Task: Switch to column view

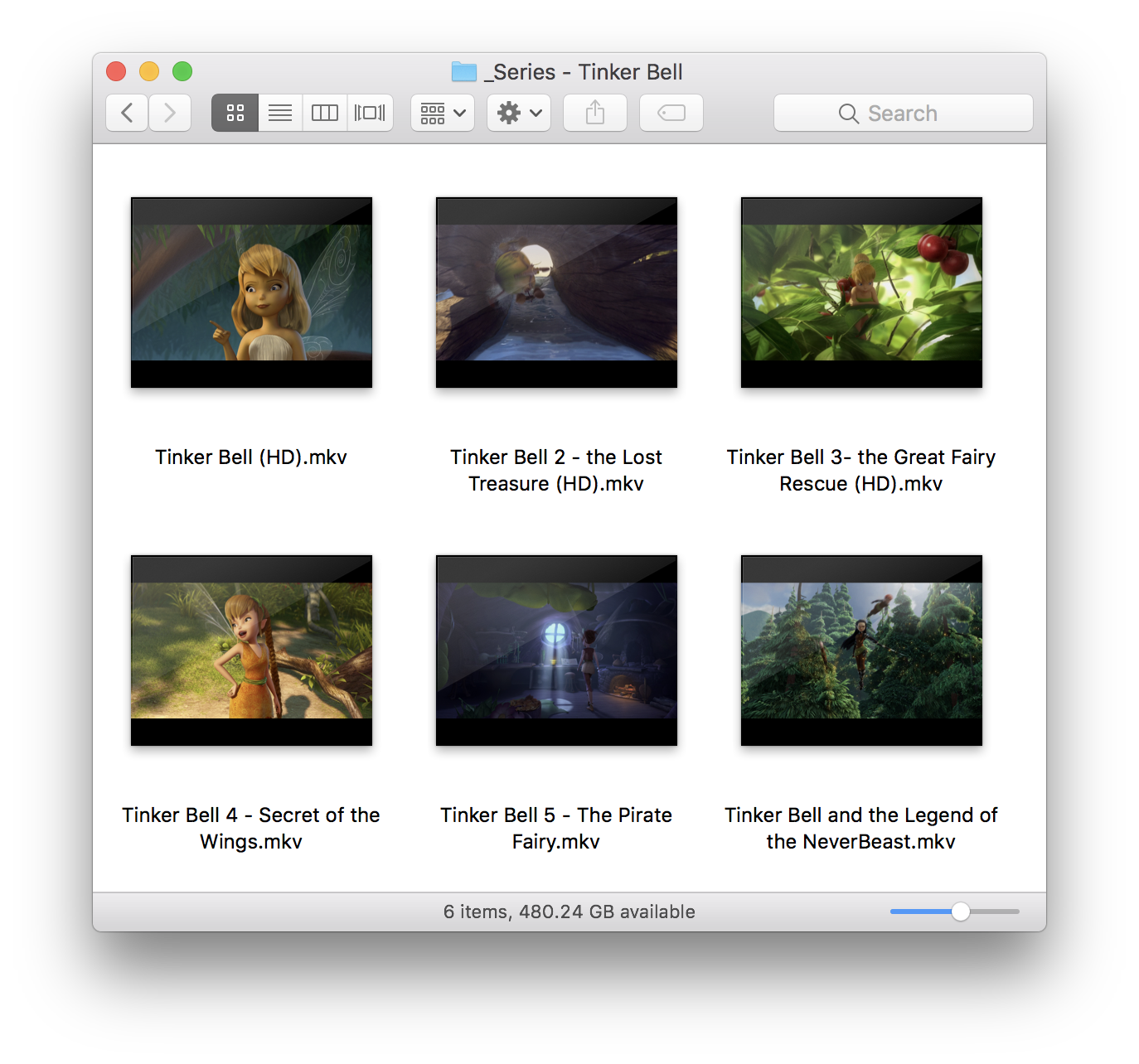Action: click(x=325, y=113)
